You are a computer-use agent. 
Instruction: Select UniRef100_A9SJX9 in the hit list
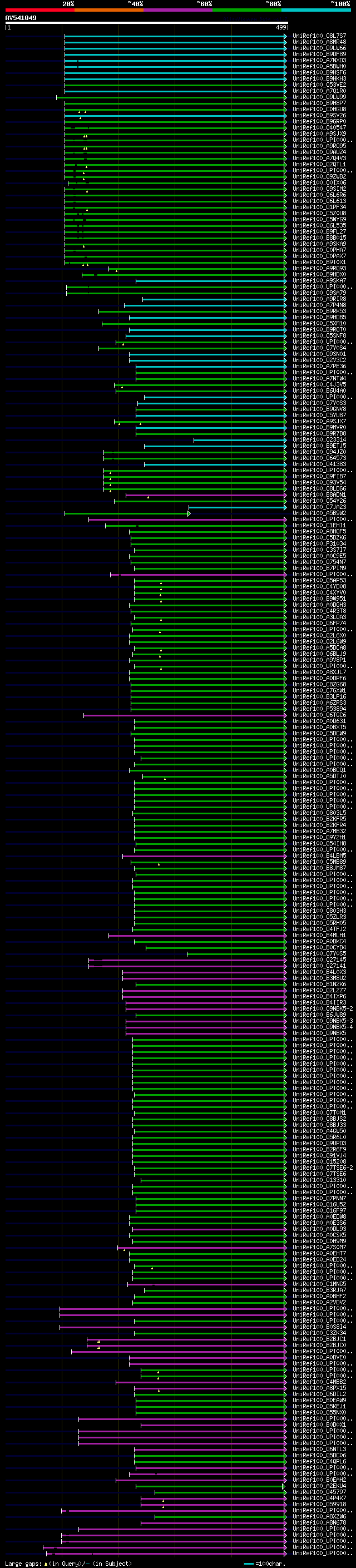point(319,133)
